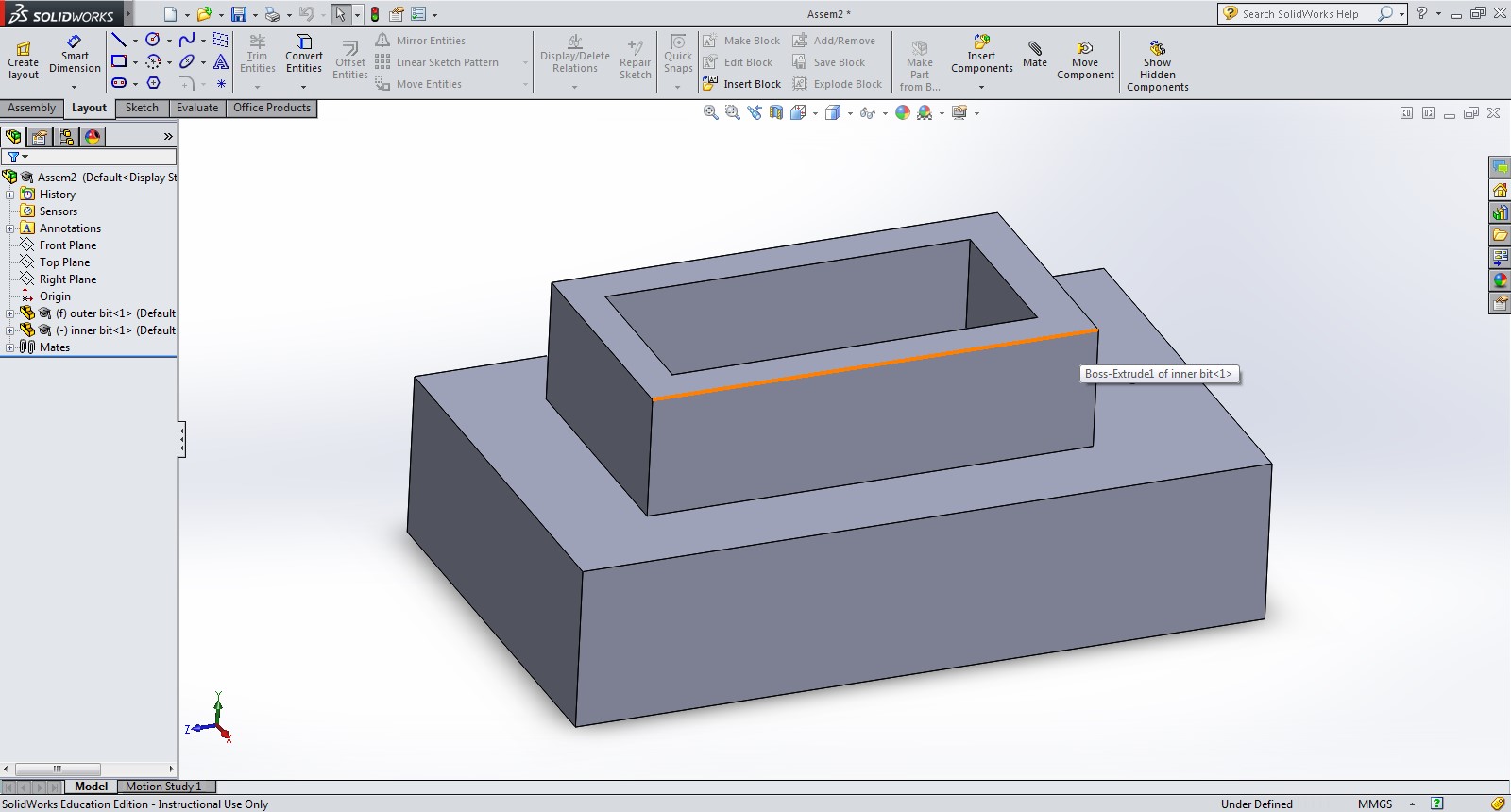The width and height of the screenshot is (1511, 812).
Task: Open the File Explorer task pane icon
Action: 1500,235
